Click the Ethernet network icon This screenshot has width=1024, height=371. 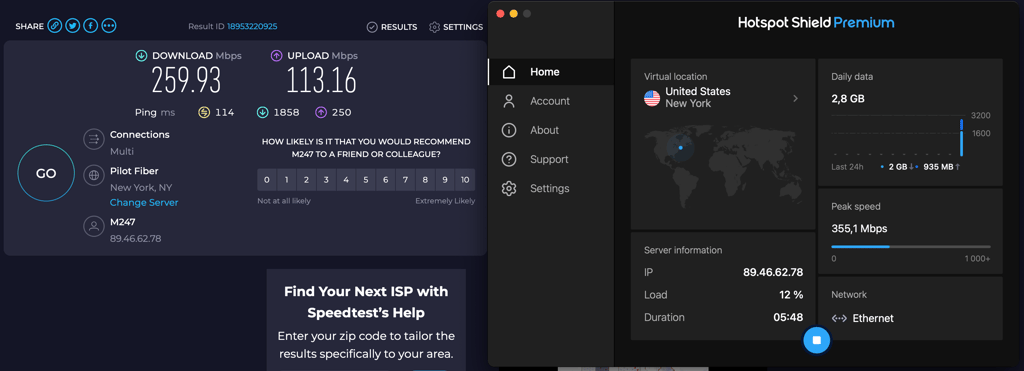[x=839, y=319]
